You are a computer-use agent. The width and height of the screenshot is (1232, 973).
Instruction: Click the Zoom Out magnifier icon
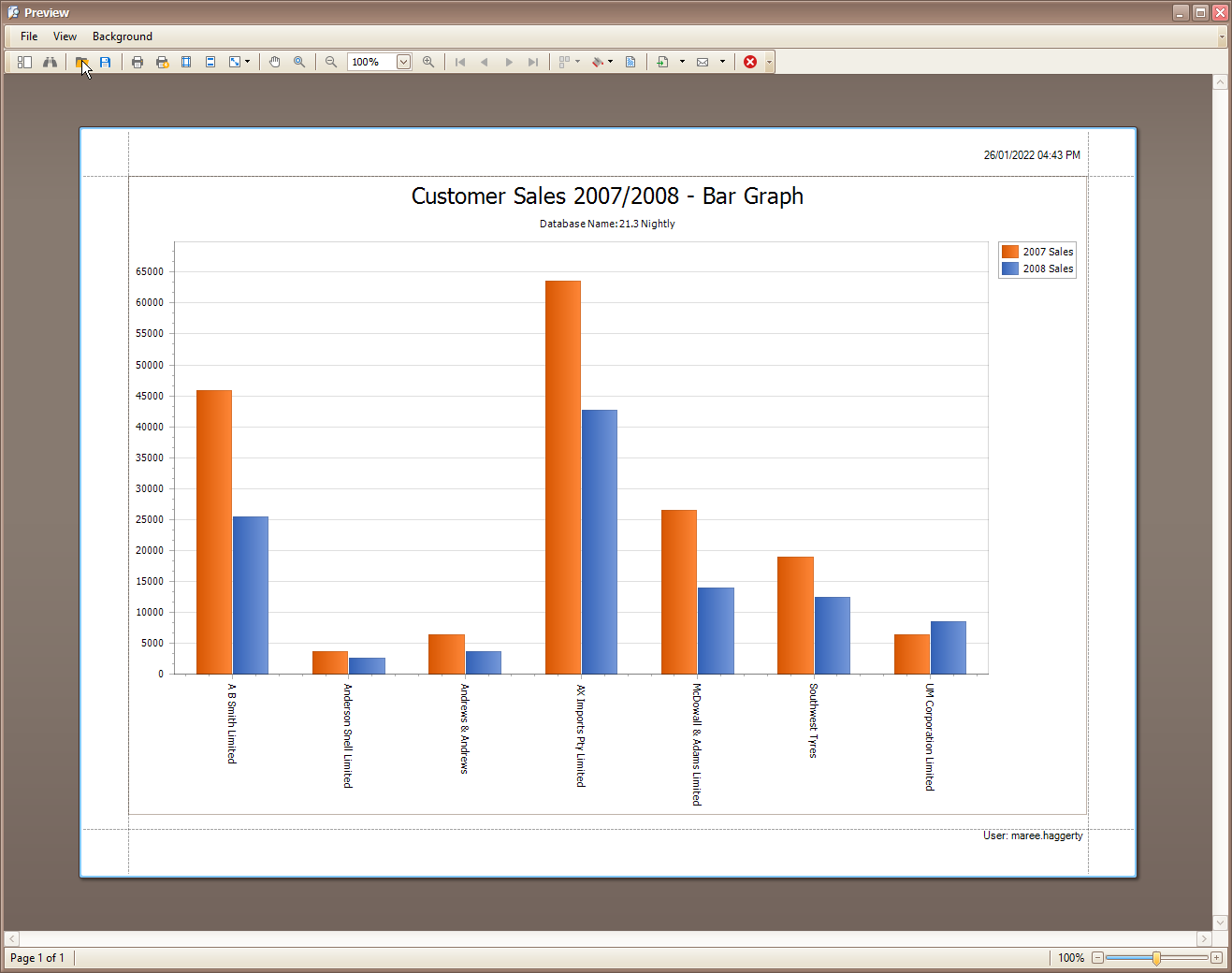(331, 62)
